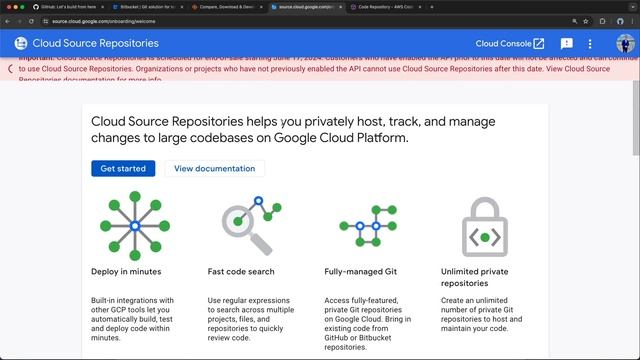Image resolution: width=640 pixels, height=360 pixels.
Task: Open a new browser tab
Action: pyautogui.click(x=432, y=7)
